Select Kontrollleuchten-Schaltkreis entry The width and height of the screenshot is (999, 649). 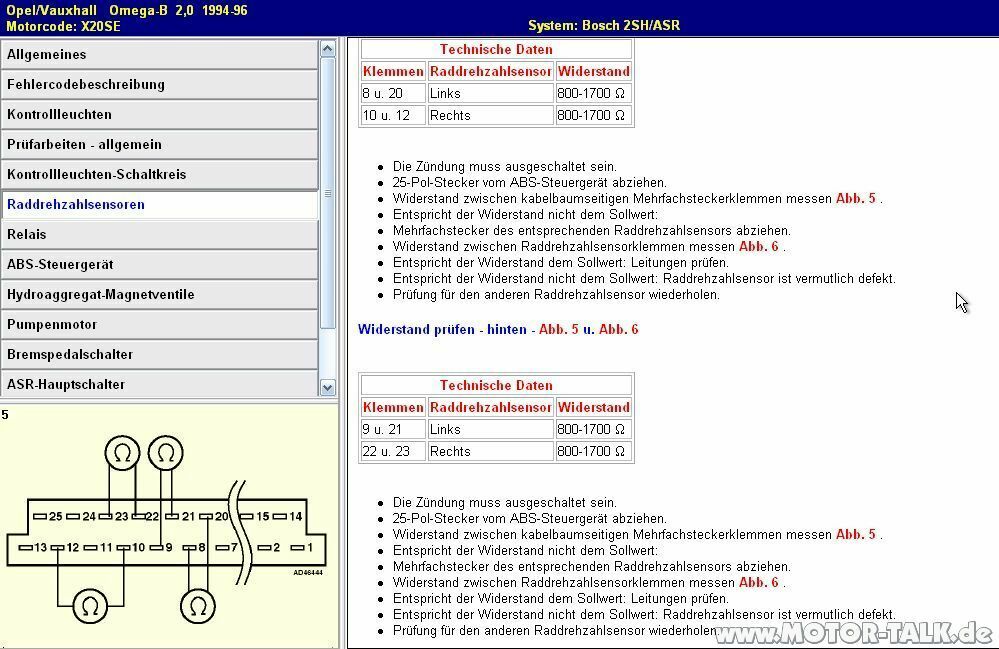pyautogui.click(x=159, y=175)
